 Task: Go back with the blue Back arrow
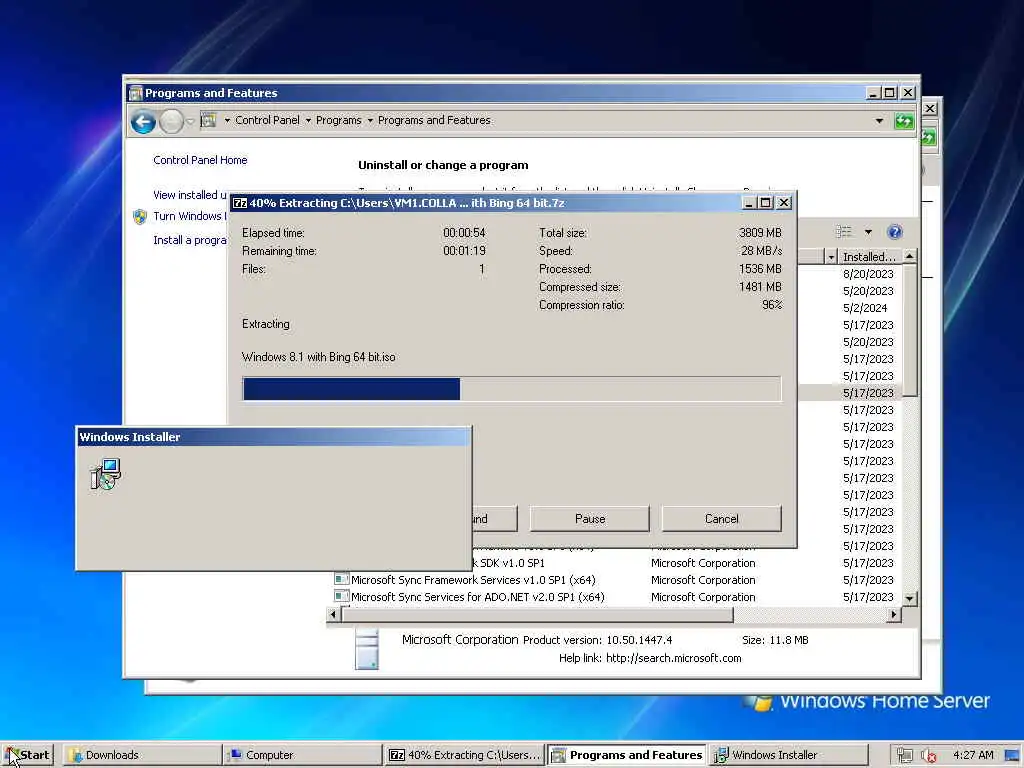coord(143,121)
